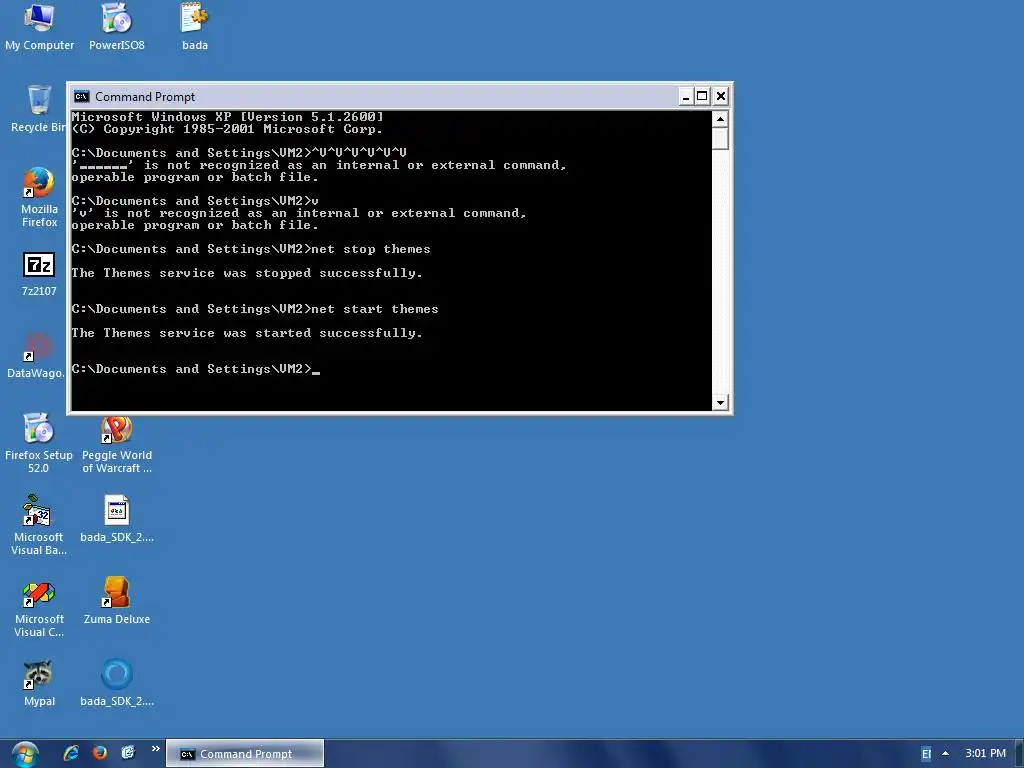Click scrollbar up arrow in Command Prompt

click(x=720, y=119)
